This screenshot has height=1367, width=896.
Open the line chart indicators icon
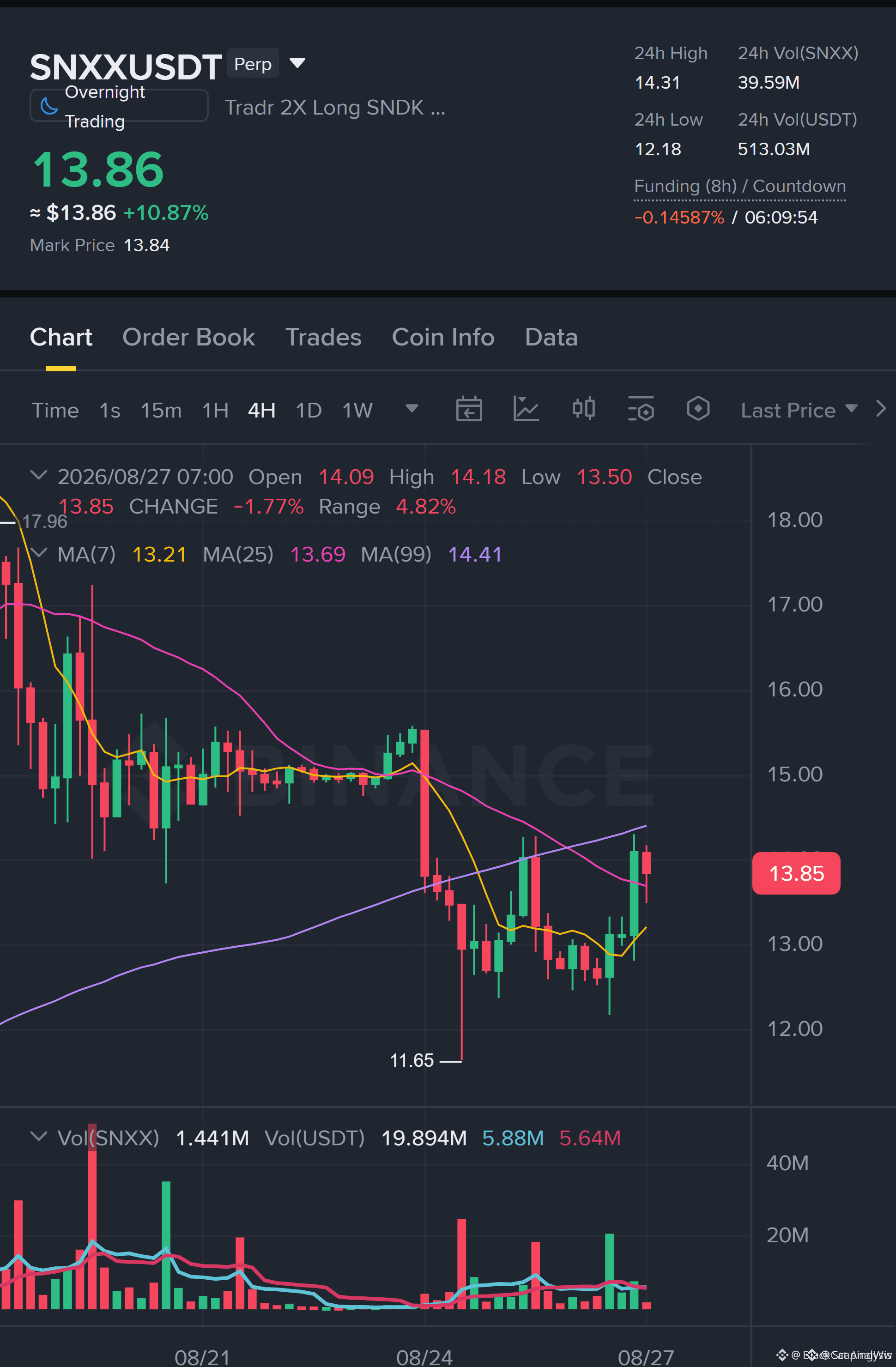526,409
